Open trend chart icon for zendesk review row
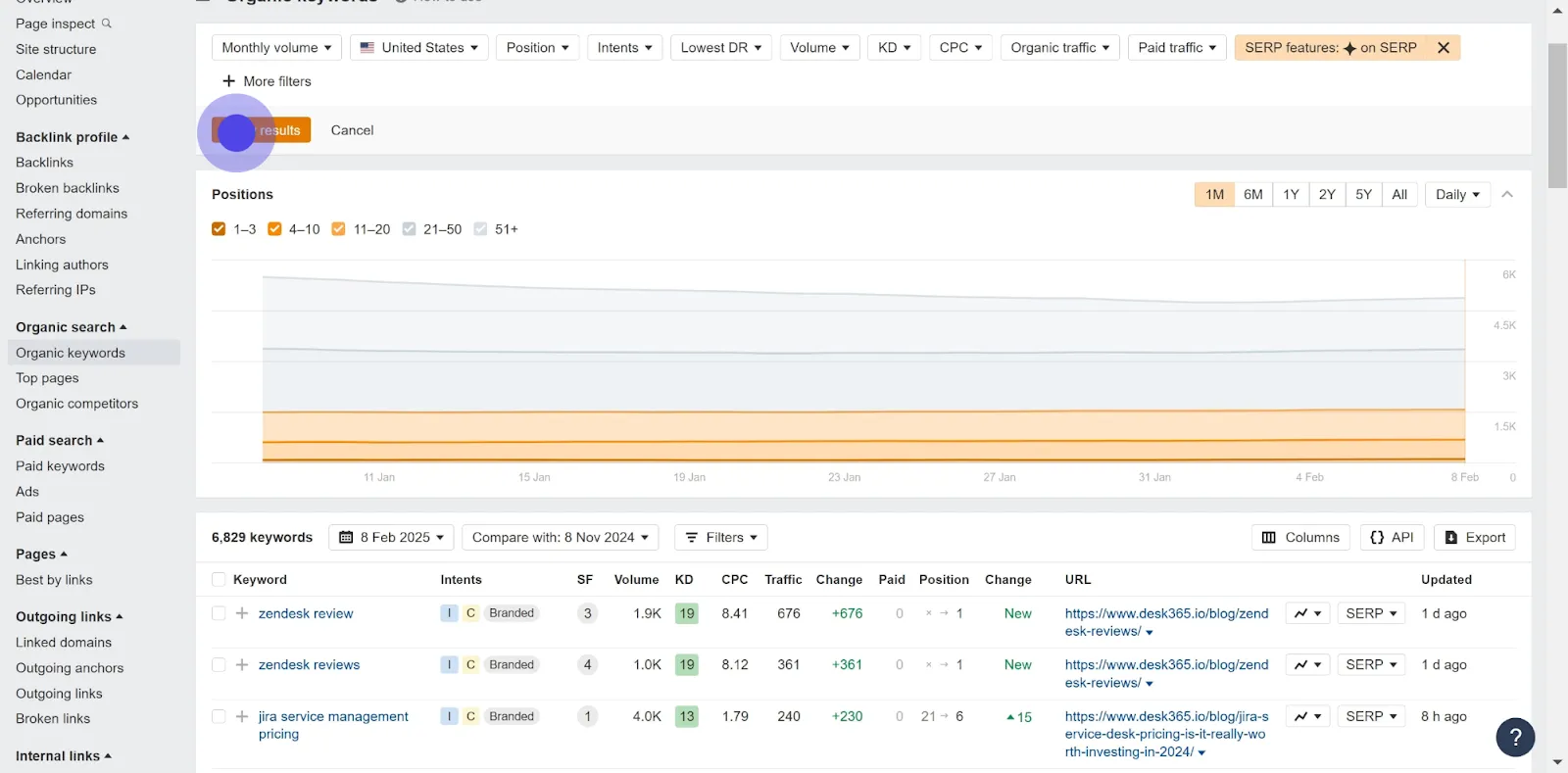This screenshot has height=773, width=1568. [x=1307, y=613]
